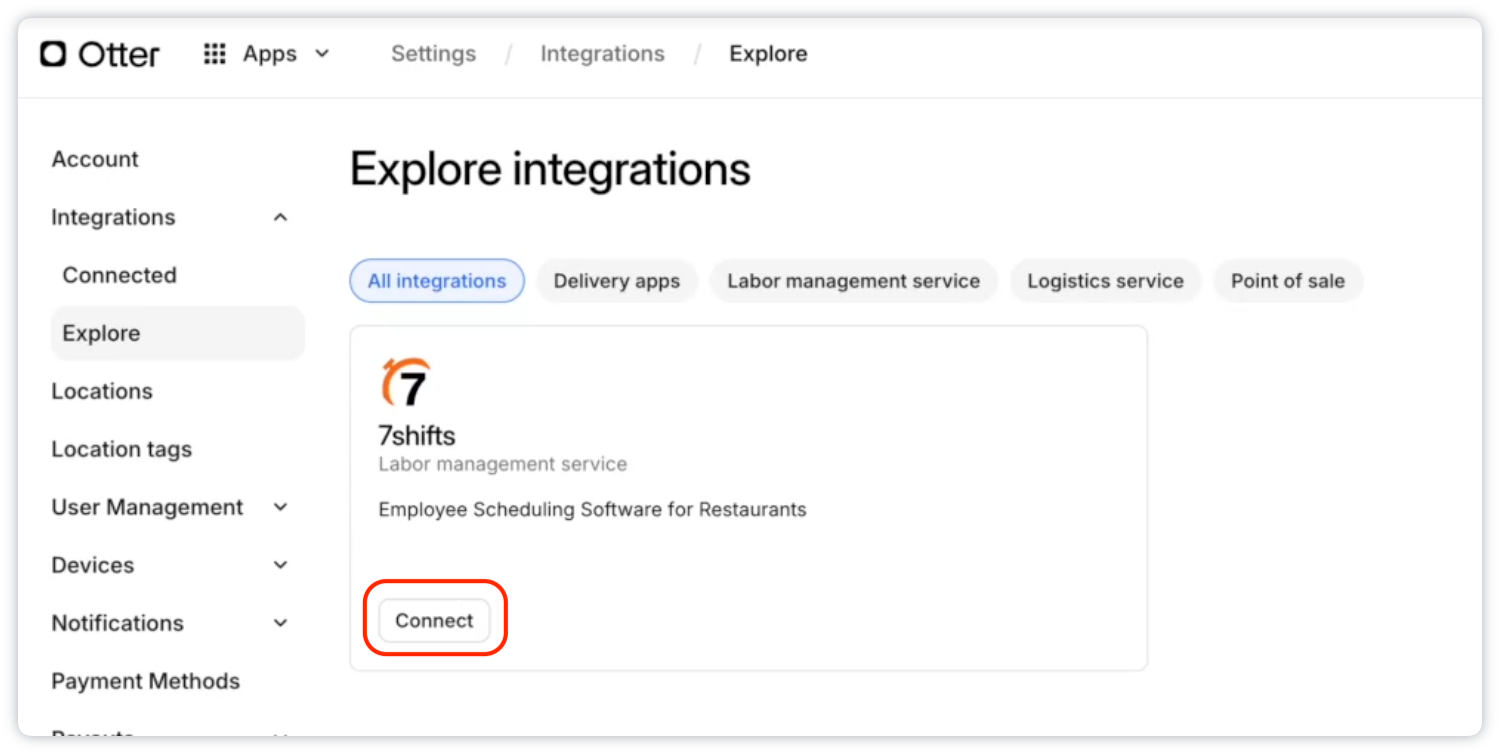Click 'Employee Scheduling Software for Restaurants' text
Image resolution: width=1500 pixels, height=754 pixels.
pyautogui.click(x=592, y=510)
